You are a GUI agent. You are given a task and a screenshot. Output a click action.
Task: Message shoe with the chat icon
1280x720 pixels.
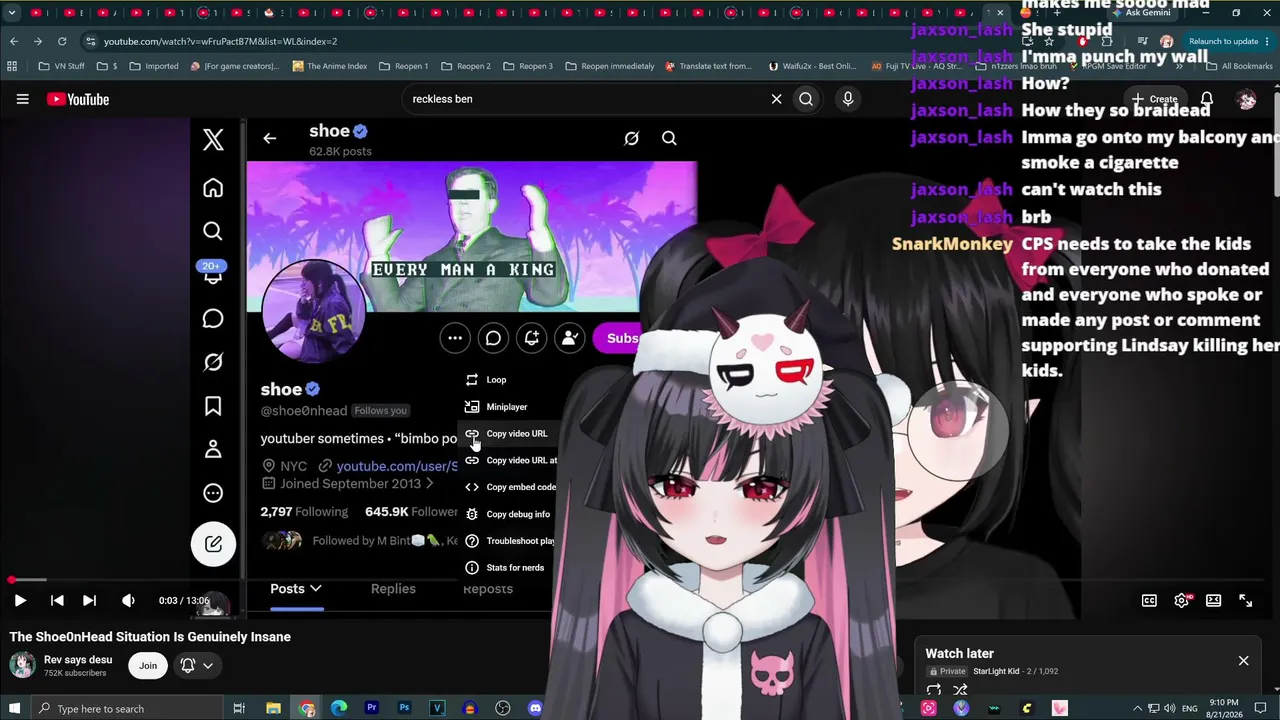click(493, 338)
